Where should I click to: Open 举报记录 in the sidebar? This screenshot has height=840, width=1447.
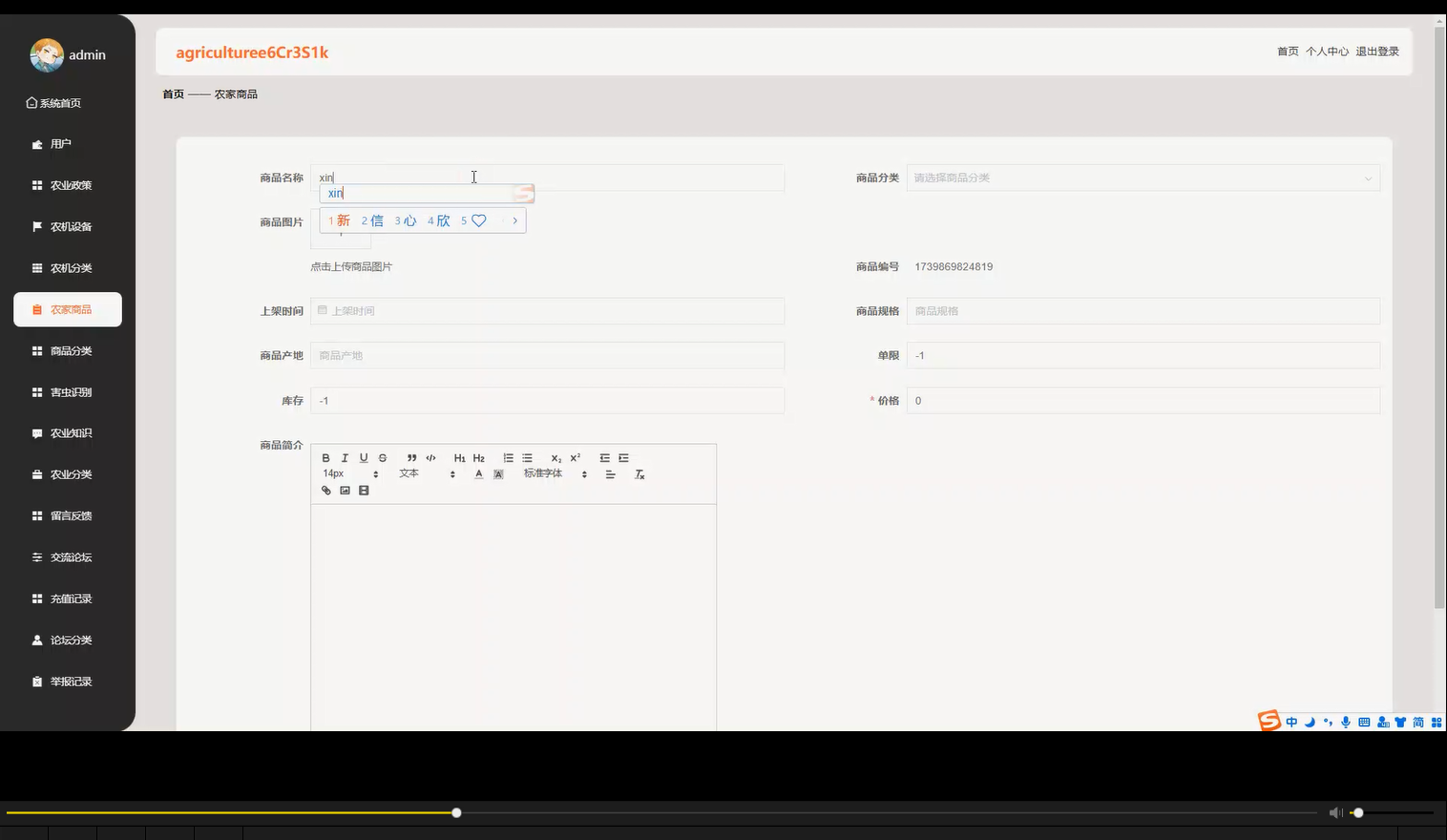[68, 682]
